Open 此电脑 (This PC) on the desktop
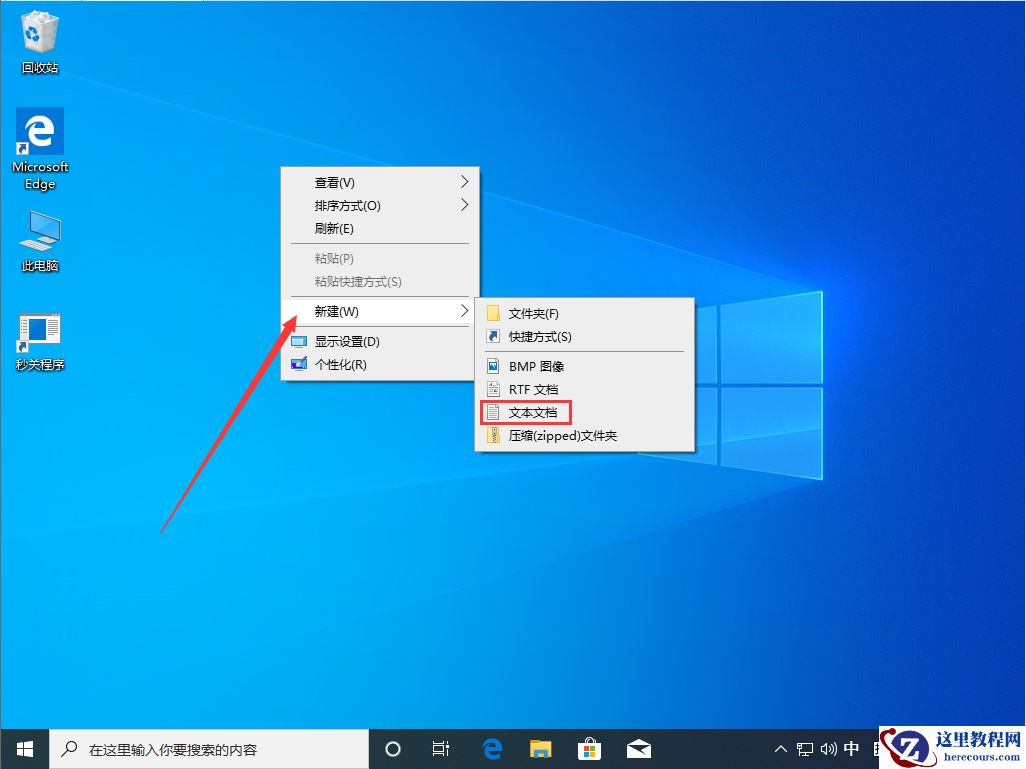The height and width of the screenshot is (769, 1026). coord(39,232)
